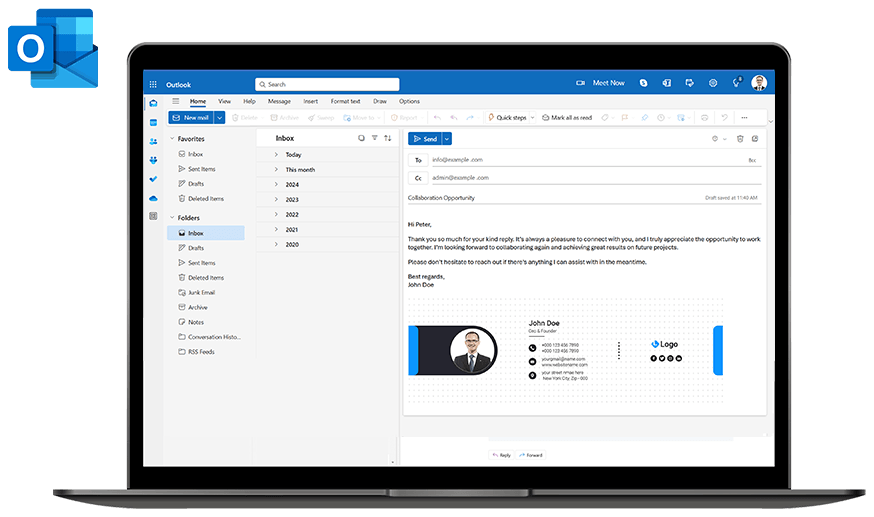The width and height of the screenshot is (874, 517).
Task: Click the Reply arrow in ribbon
Action: pos(437,118)
